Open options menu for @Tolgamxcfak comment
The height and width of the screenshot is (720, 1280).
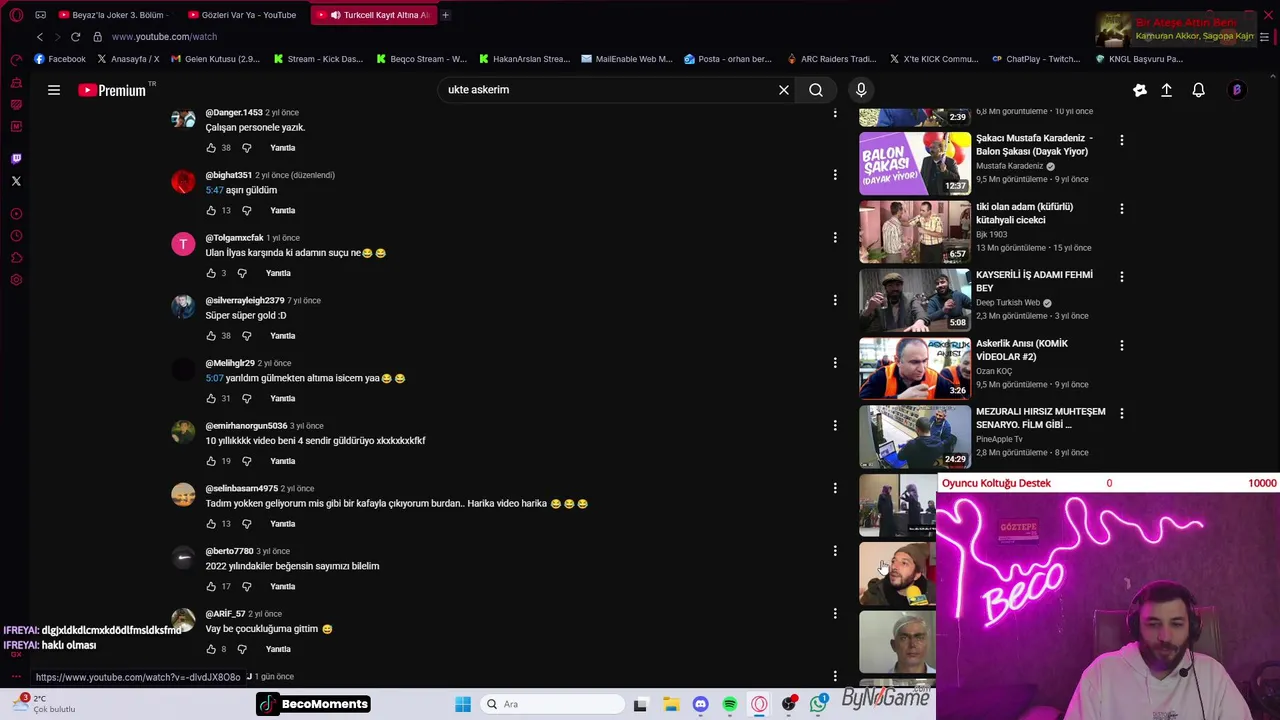pos(835,238)
